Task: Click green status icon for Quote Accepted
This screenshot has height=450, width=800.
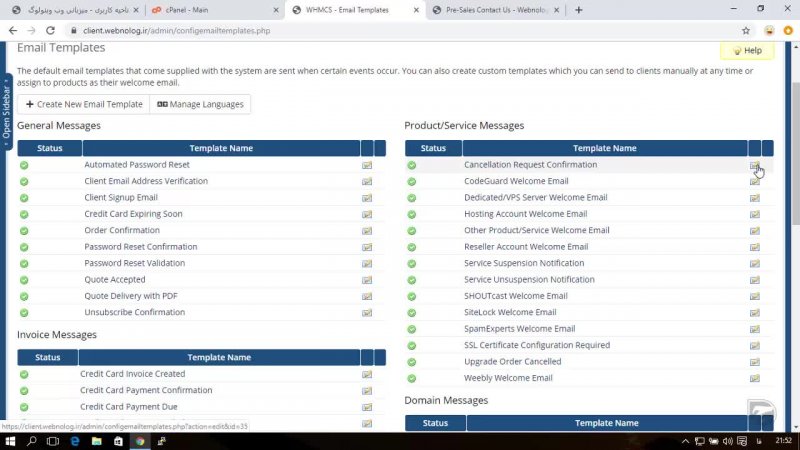Action: click(24, 280)
